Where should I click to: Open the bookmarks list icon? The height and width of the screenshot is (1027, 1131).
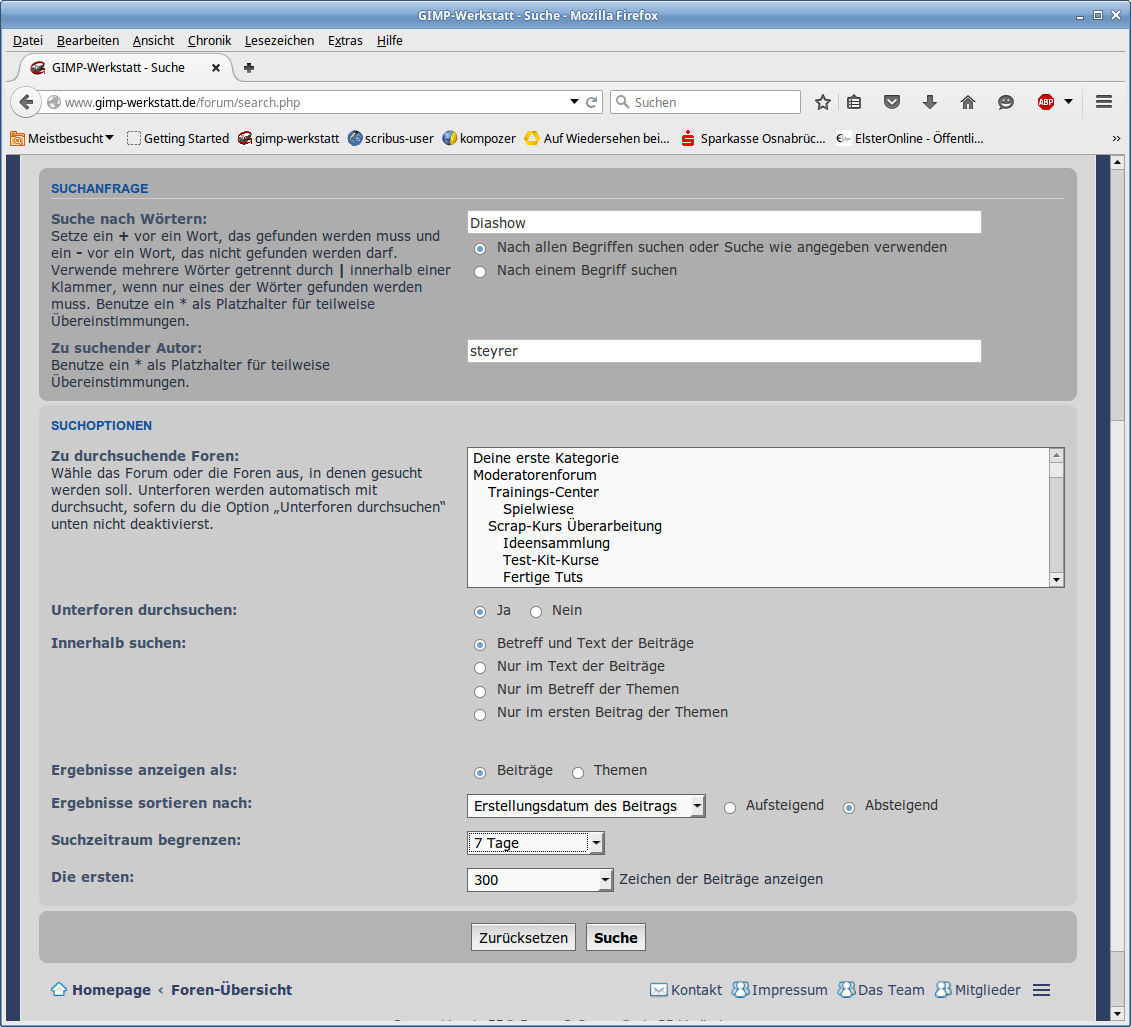pyautogui.click(x=854, y=102)
